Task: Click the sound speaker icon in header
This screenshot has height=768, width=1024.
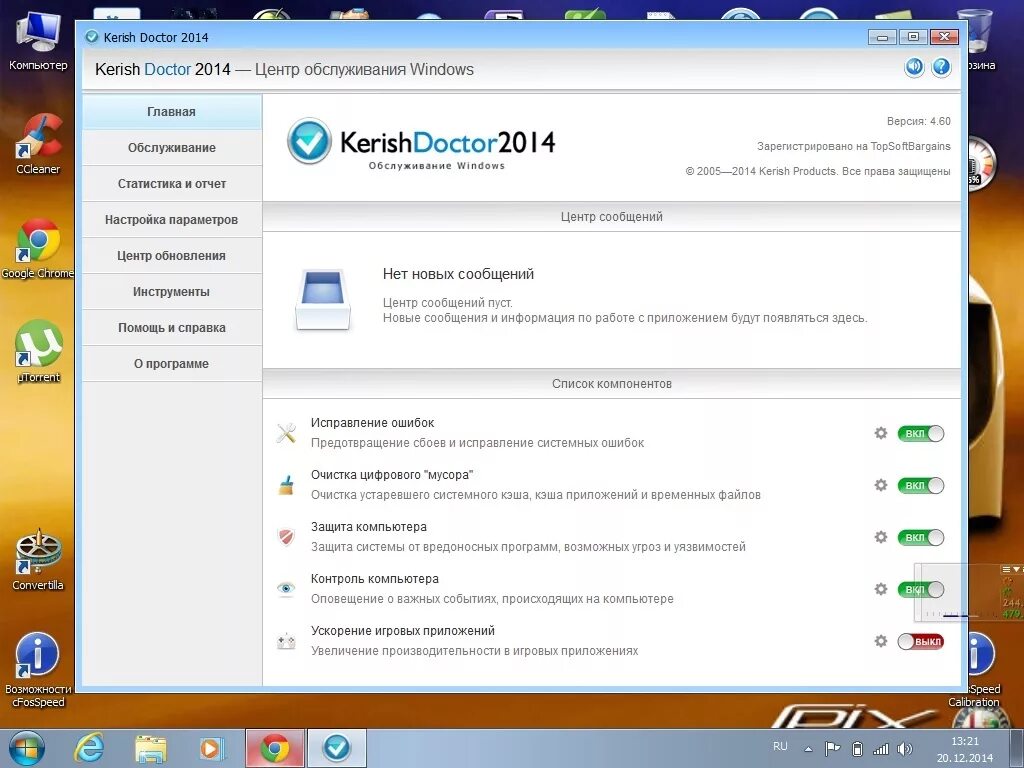Action: [x=914, y=67]
